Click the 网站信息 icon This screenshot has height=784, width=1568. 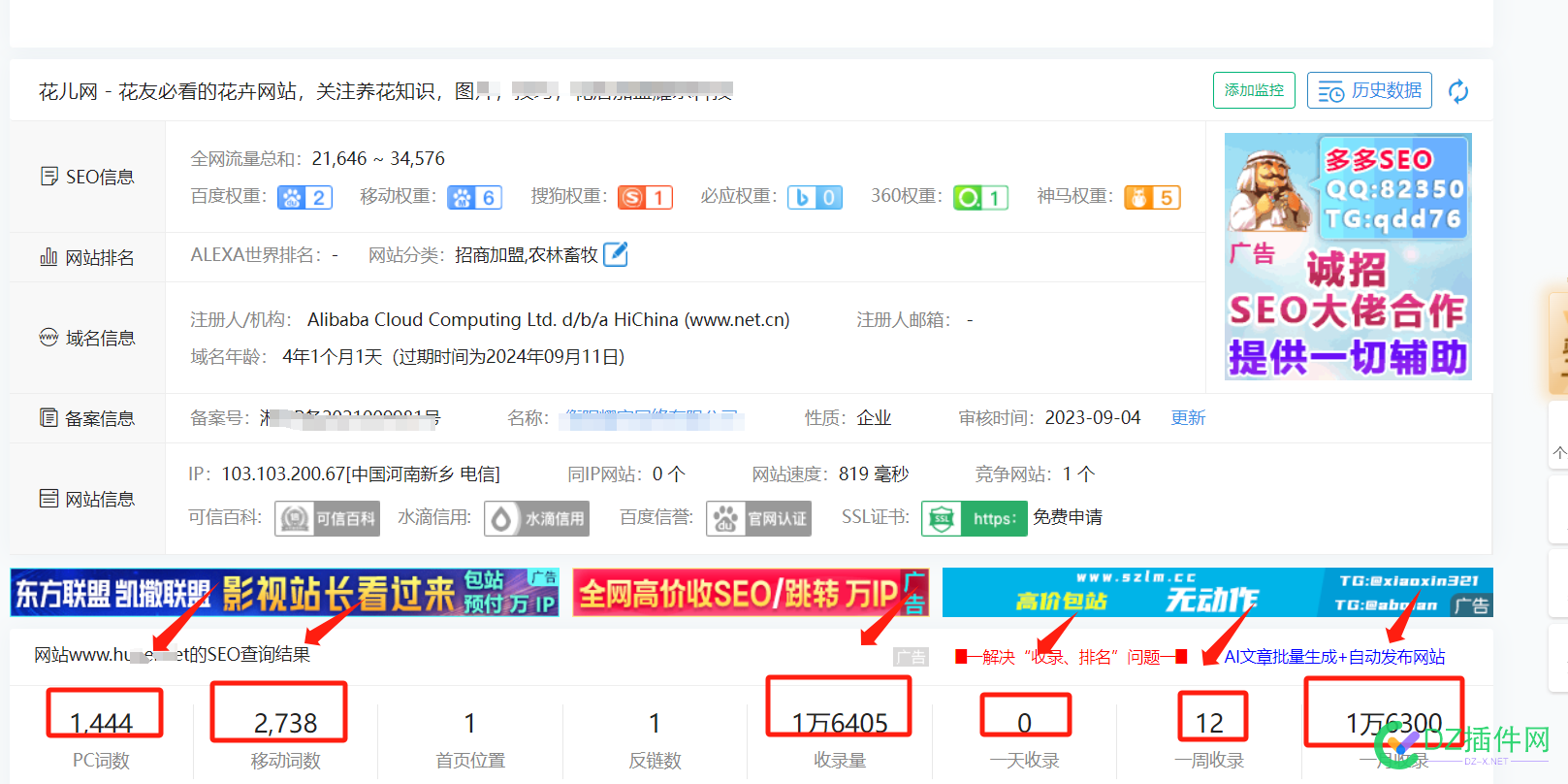48,499
